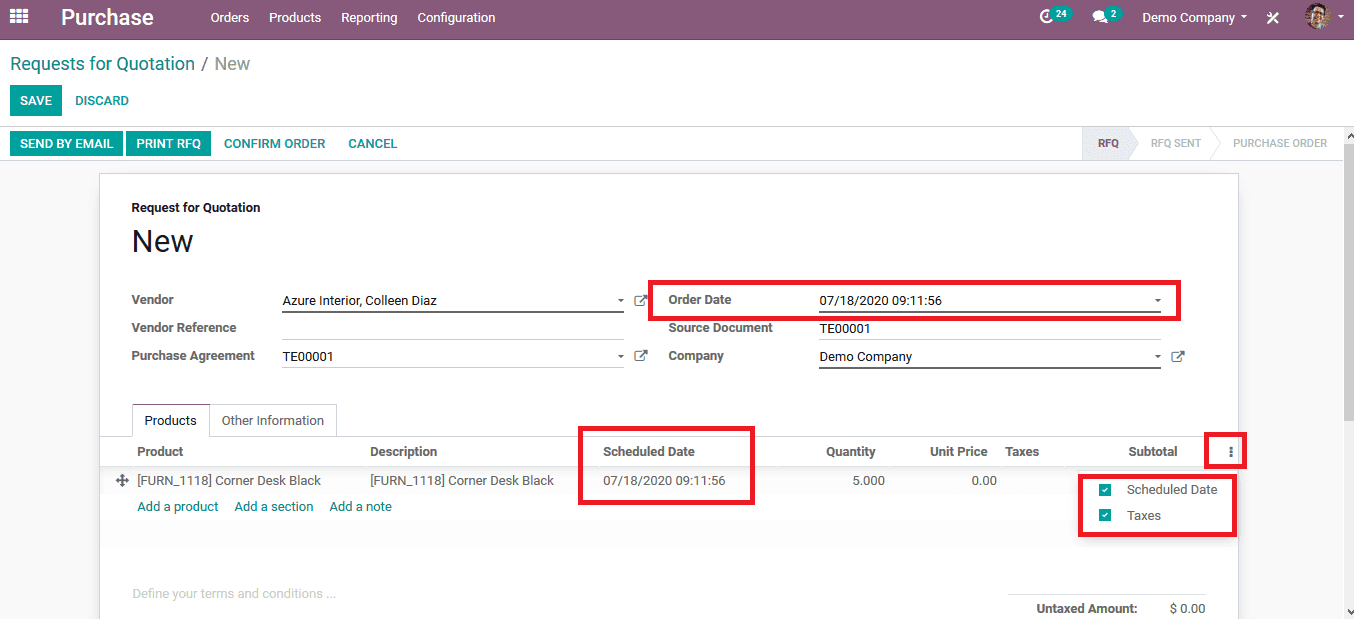1355x619 pixels.
Task: Click the optional columns three-dot icon
Action: pyautogui.click(x=1230, y=452)
